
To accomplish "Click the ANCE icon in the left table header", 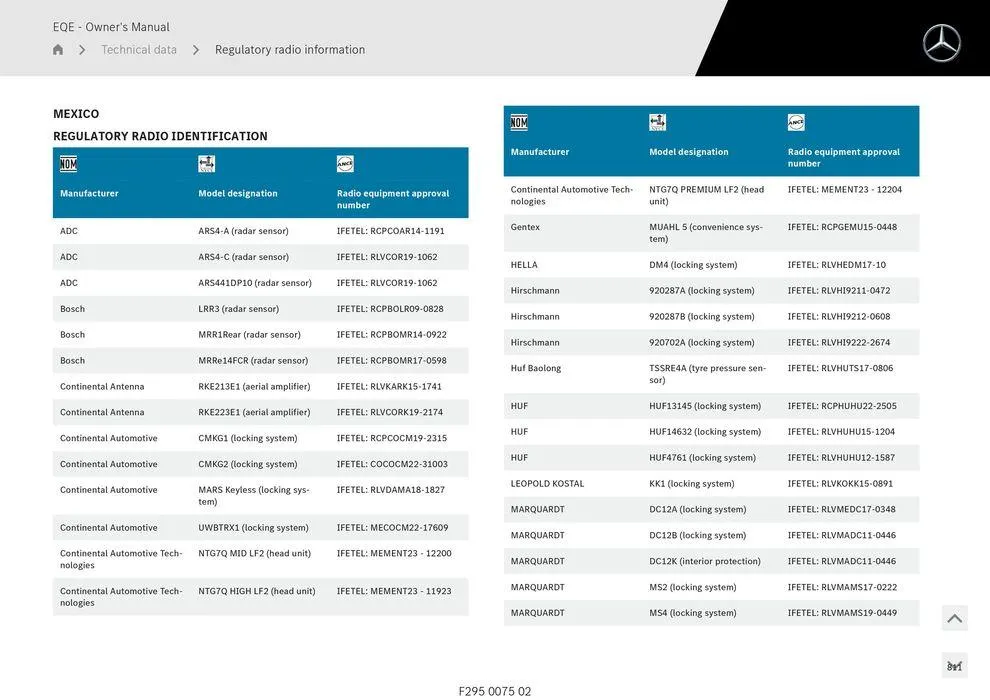I will click(x=345, y=164).
